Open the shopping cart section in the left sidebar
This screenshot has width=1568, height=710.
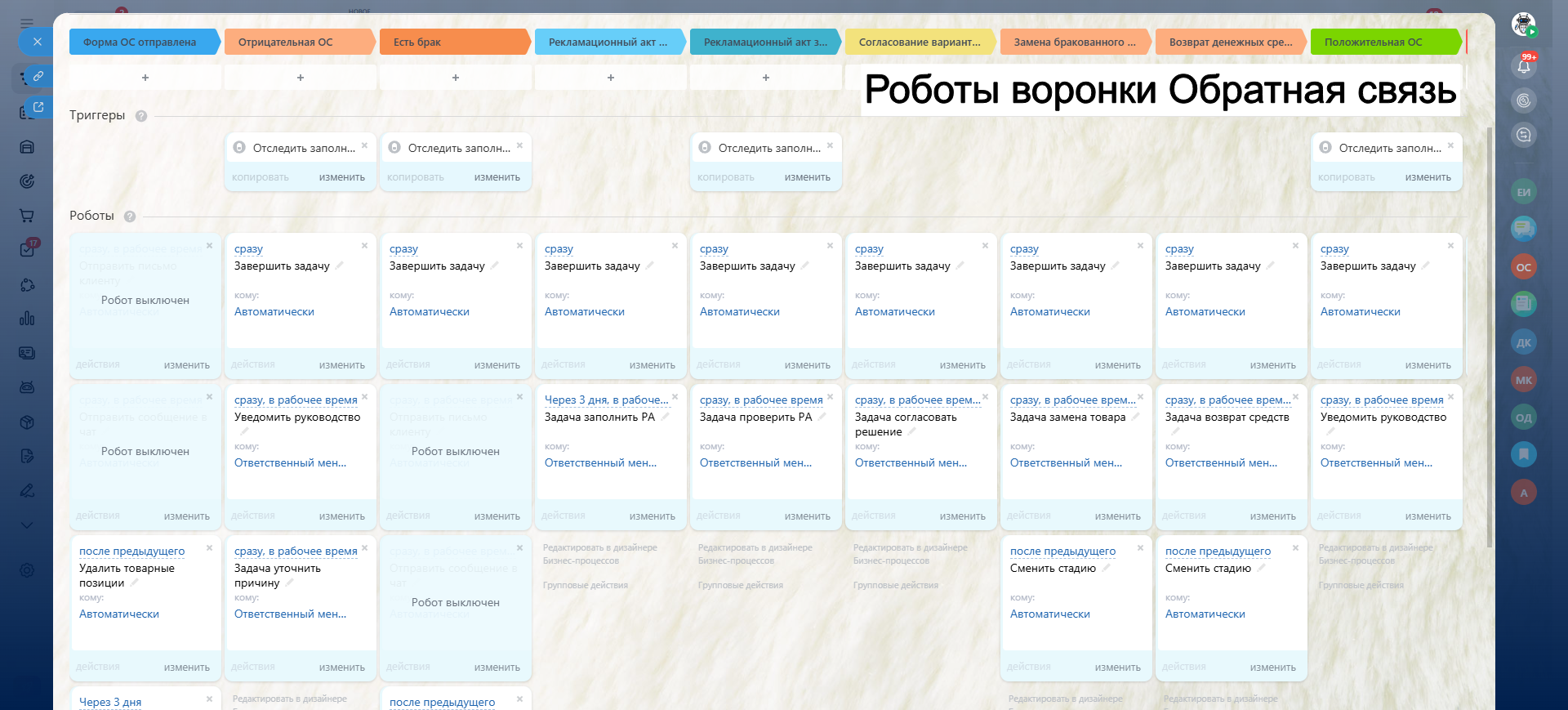point(27,216)
